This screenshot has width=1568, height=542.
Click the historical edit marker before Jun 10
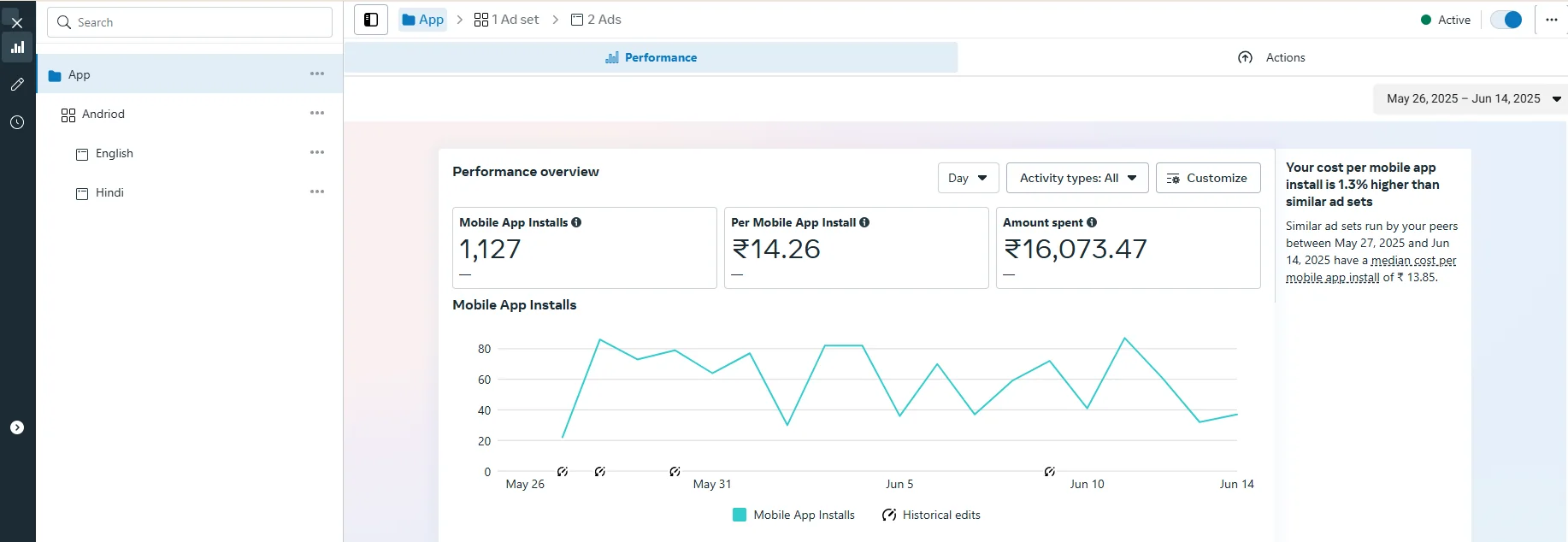(1050, 472)
